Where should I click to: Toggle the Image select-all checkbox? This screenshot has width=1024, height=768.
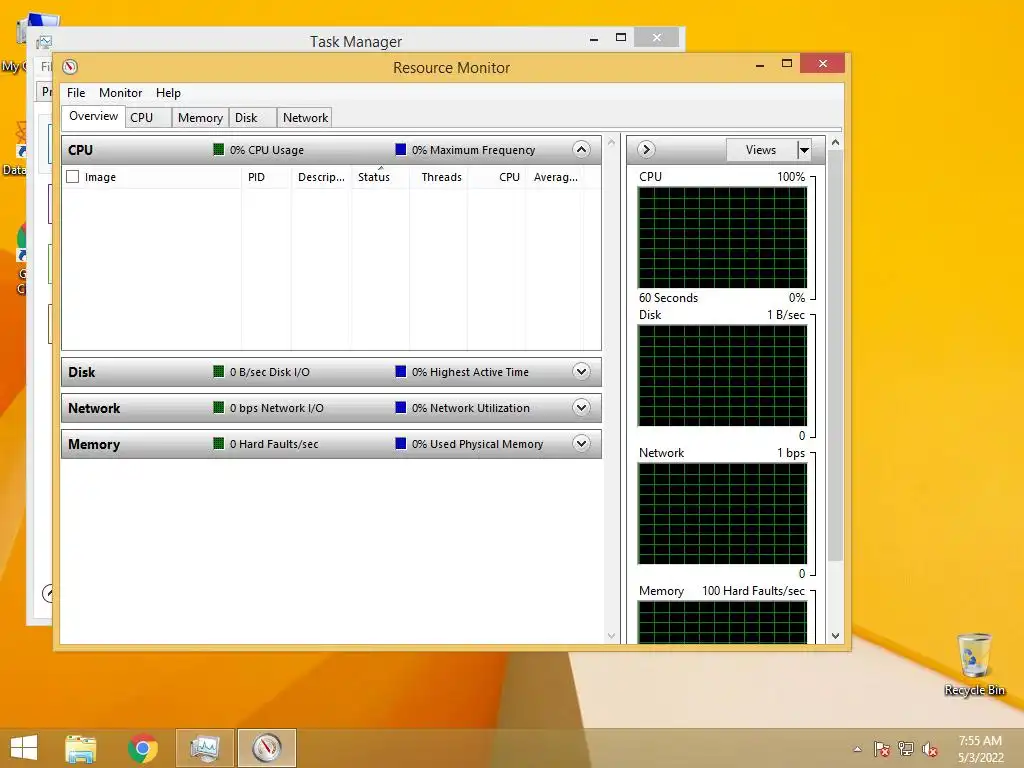click(72, 177)
